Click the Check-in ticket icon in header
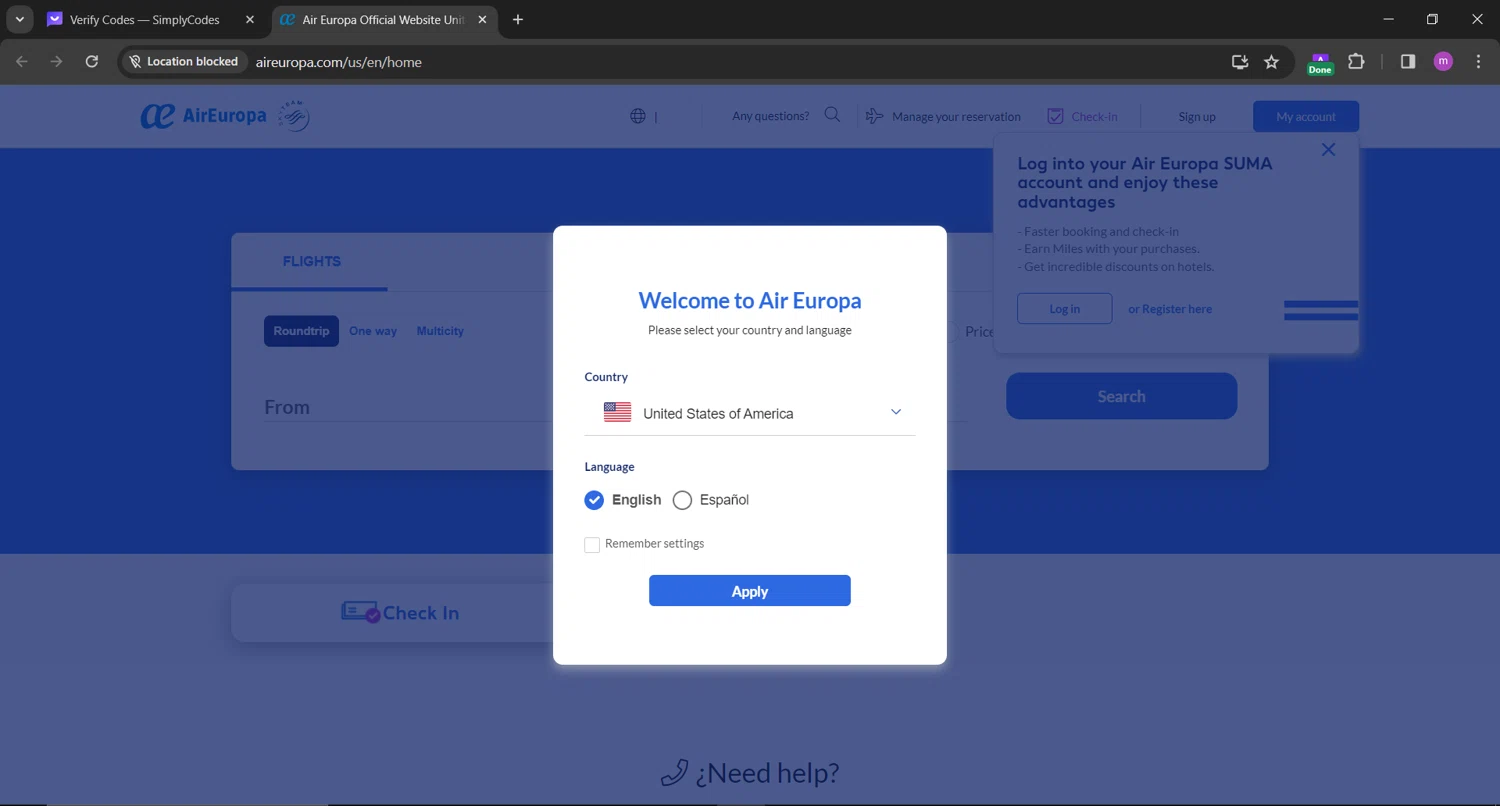1500x806 pixels. tap(1055, 116)
